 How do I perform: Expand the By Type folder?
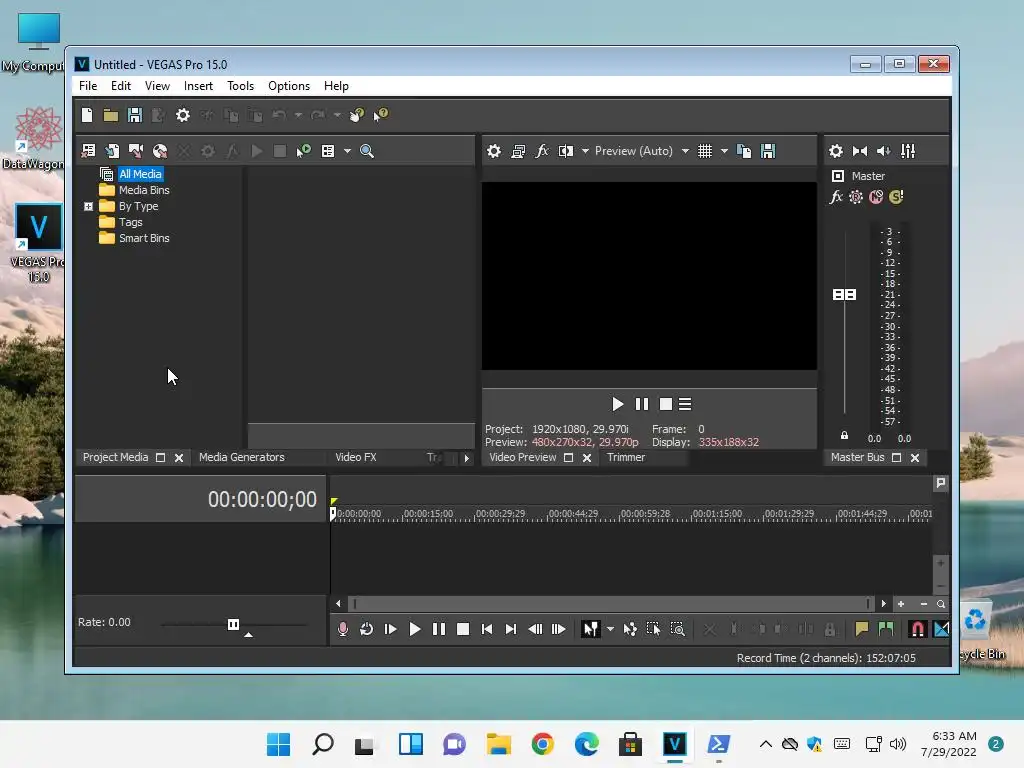point(88,206)
